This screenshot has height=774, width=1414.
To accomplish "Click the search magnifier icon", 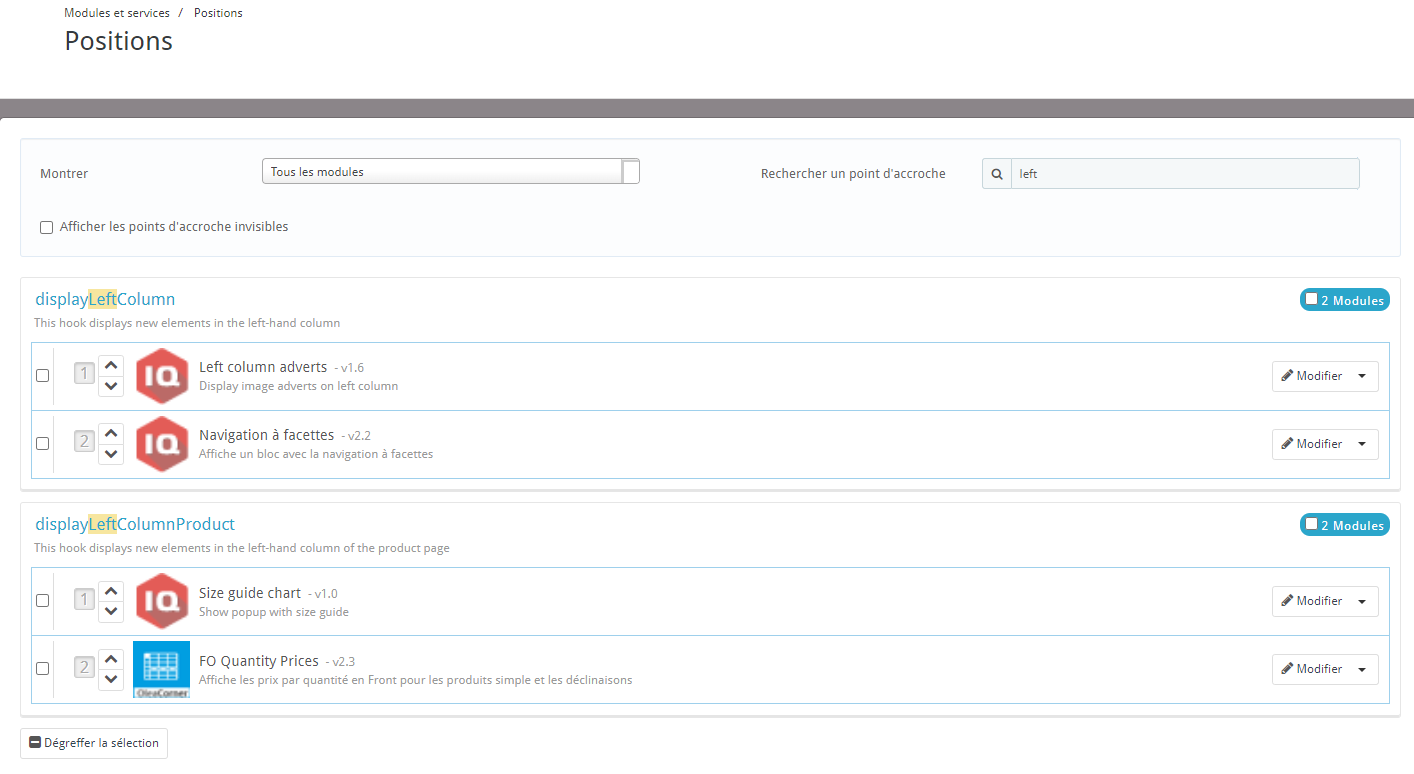I will click(x=997, y=174).
